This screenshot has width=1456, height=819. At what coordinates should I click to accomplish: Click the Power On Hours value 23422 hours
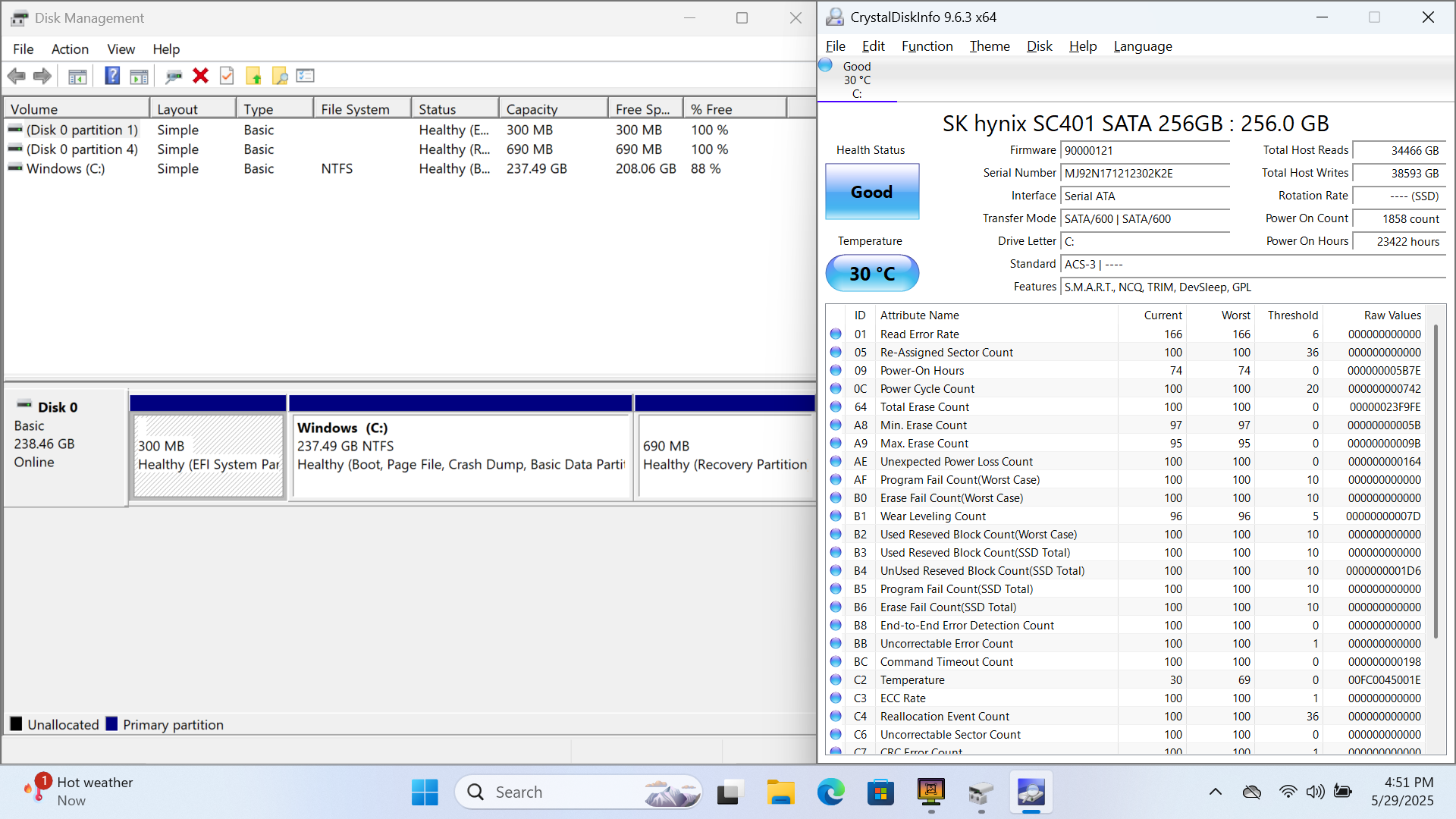coord(1399,242)
